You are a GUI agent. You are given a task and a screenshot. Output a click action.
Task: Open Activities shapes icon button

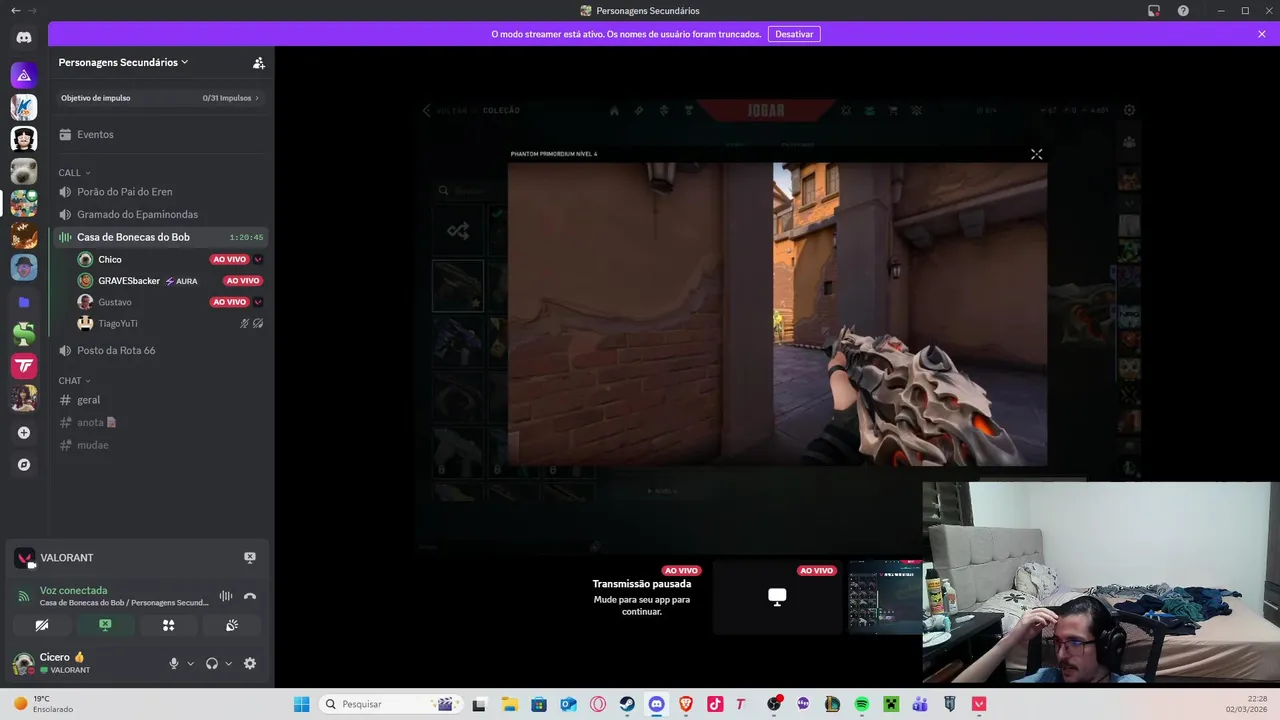tap(168, 625)
